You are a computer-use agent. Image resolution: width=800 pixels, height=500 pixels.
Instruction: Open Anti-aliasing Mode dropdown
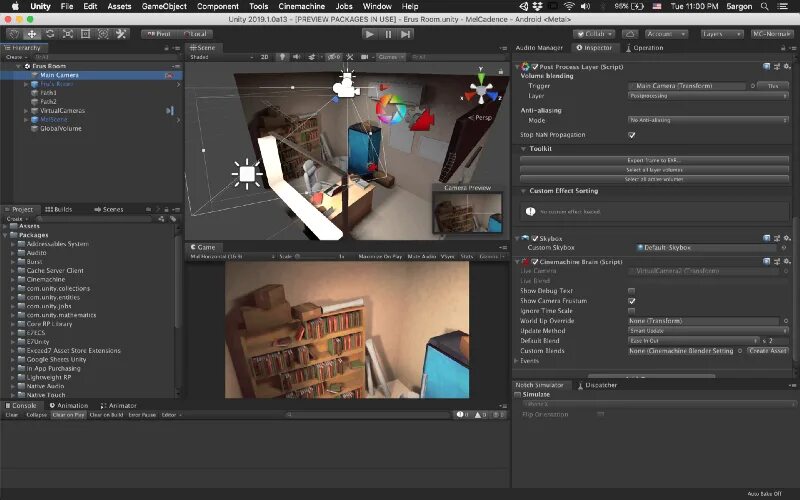[708, 120]
